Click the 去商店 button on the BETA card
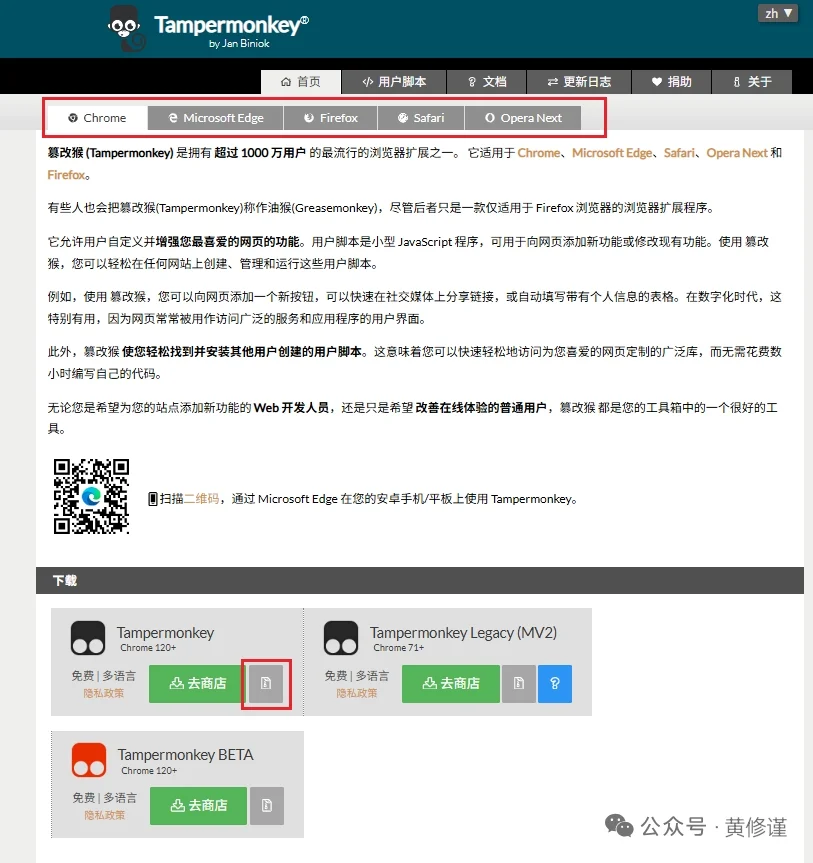Viewport: 813px width, 863px height. 197,806
